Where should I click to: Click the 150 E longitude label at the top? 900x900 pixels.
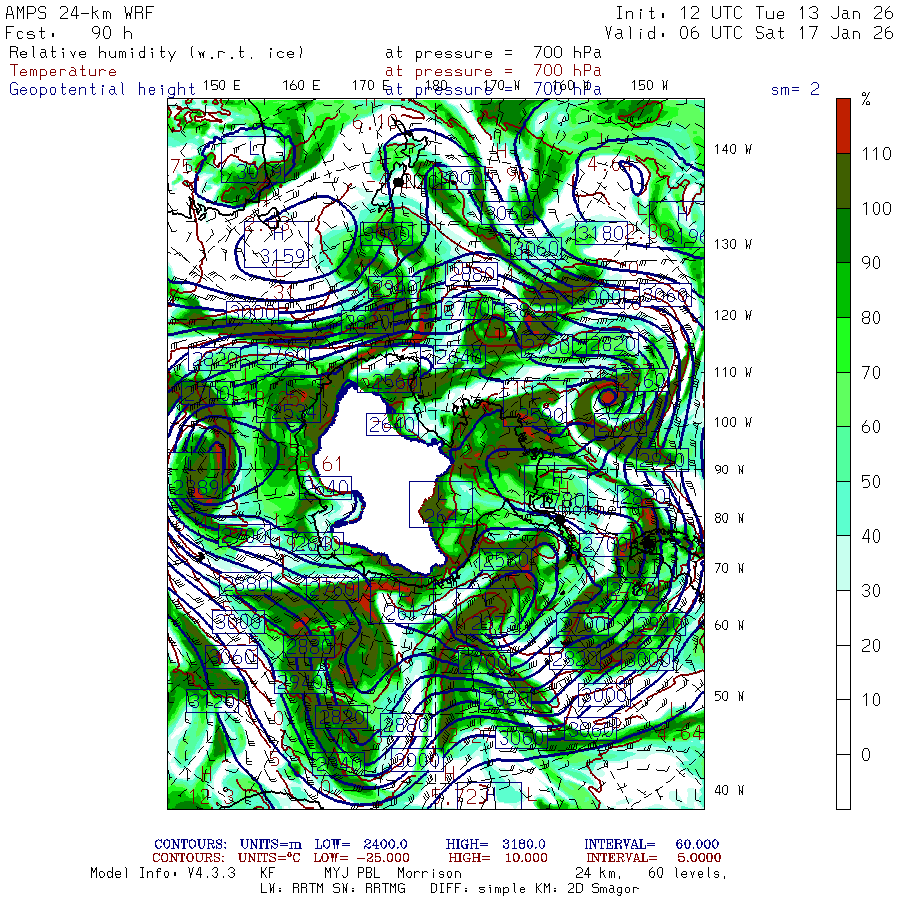point(221,85)
